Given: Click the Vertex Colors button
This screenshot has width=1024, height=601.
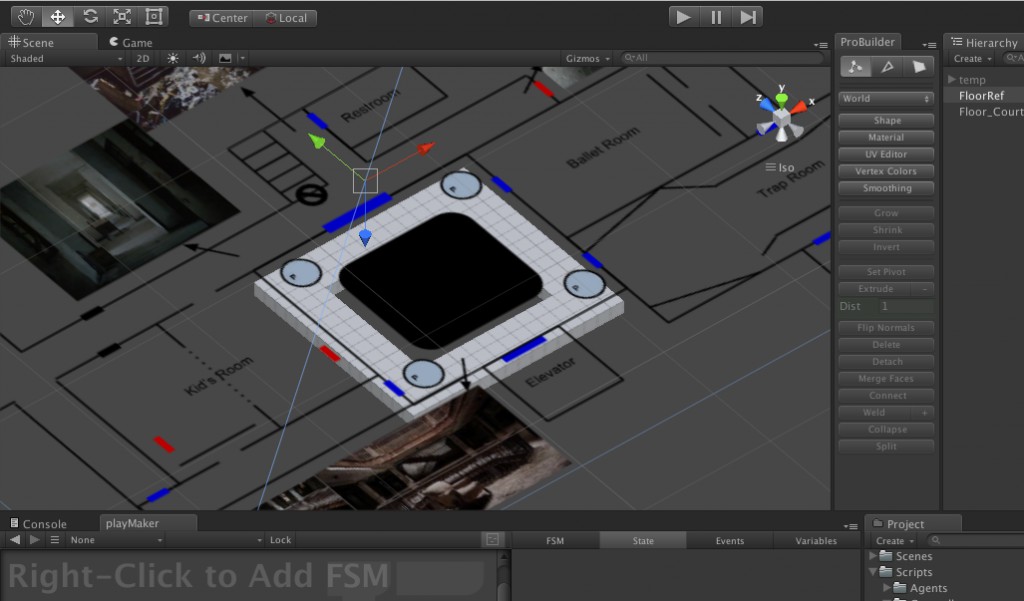Looking at the screenshot, I should 886,172.
